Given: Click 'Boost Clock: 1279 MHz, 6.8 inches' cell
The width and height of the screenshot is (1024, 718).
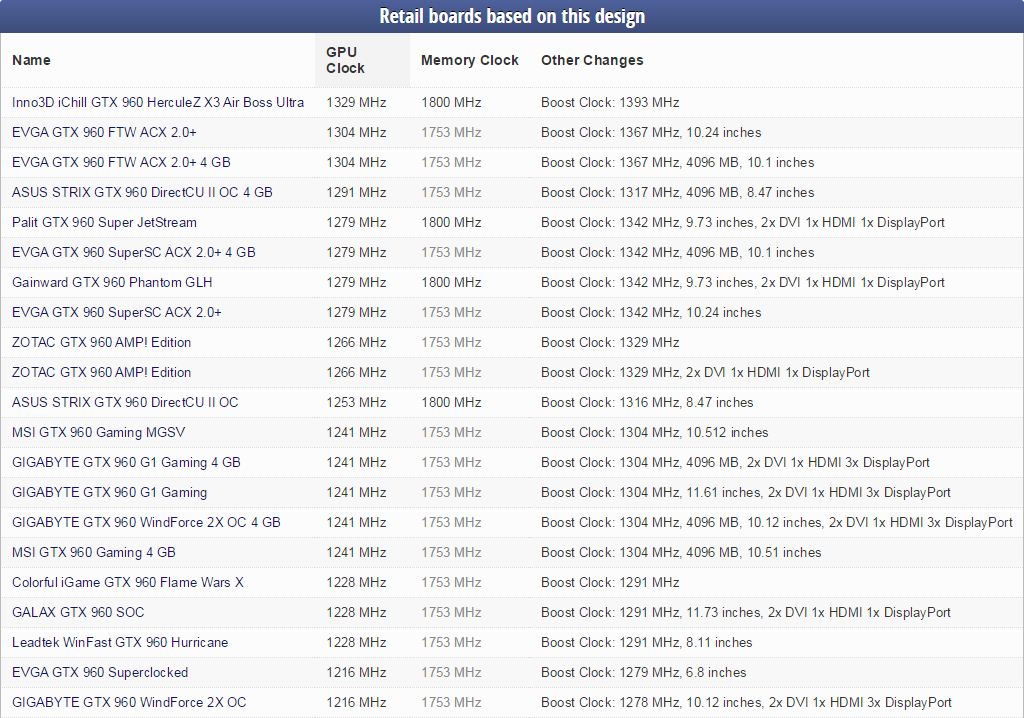Looking at the screenshot, I should 644,673.
